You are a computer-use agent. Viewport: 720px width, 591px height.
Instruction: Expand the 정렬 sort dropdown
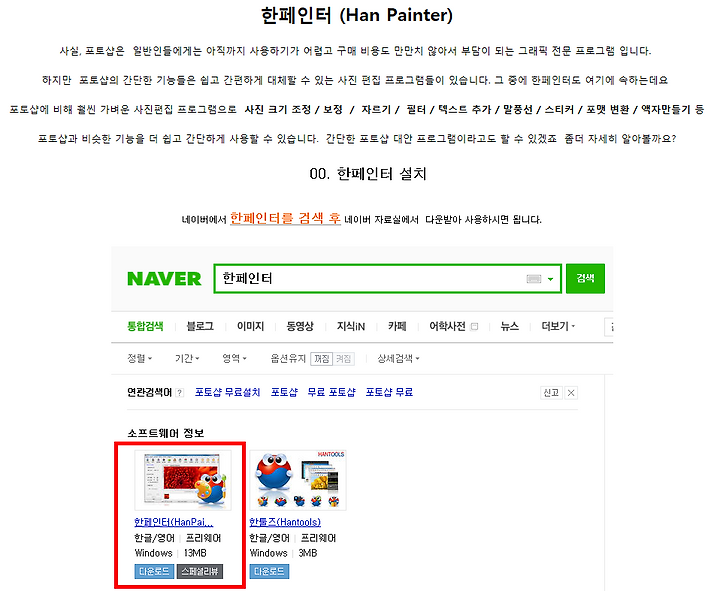coord(140,358)
